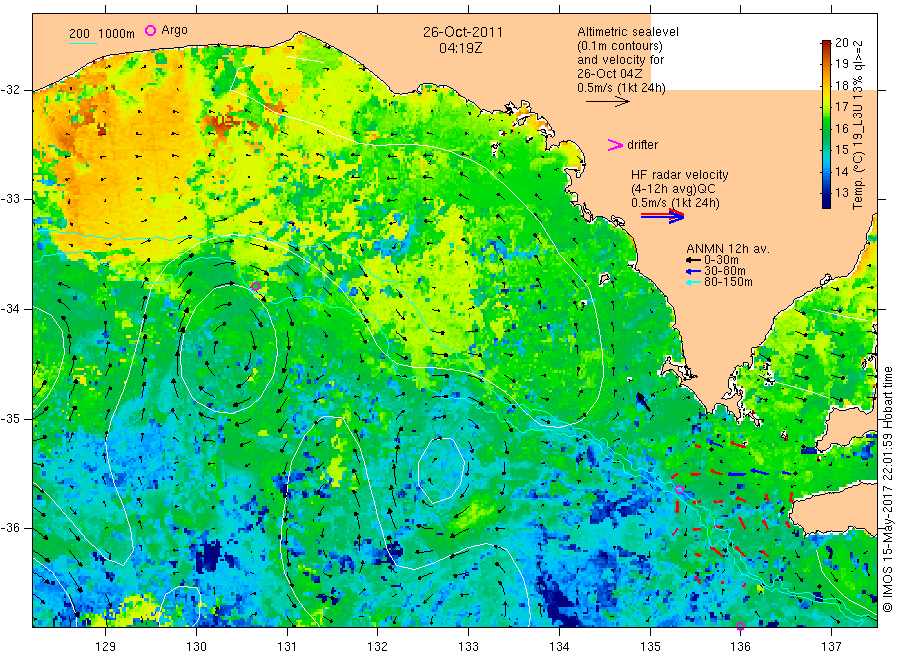Click the "0-30m" depth label
The image size is (900, 660).
(721, 260)
